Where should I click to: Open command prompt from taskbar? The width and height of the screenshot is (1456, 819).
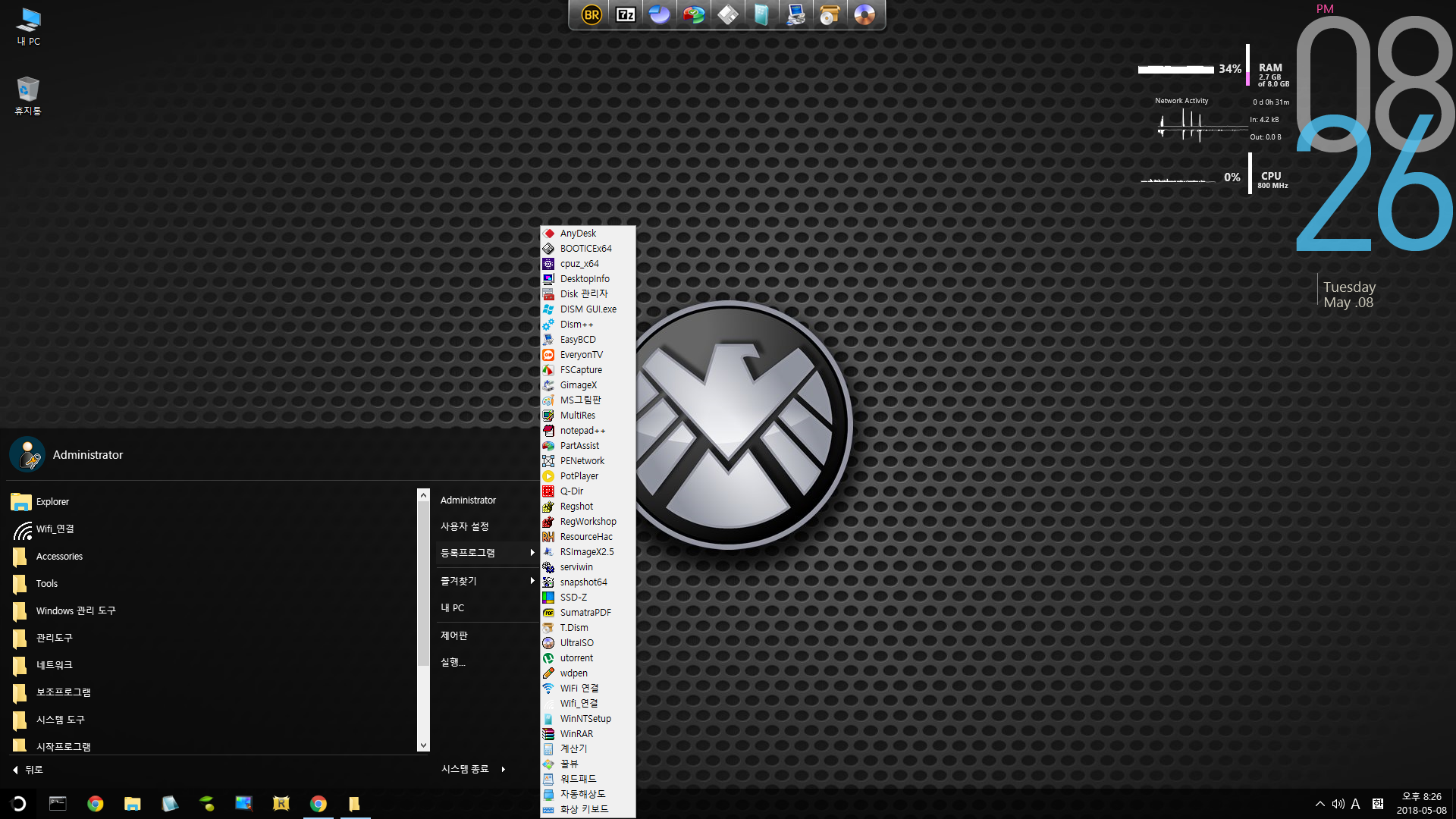tap(58, 804)
